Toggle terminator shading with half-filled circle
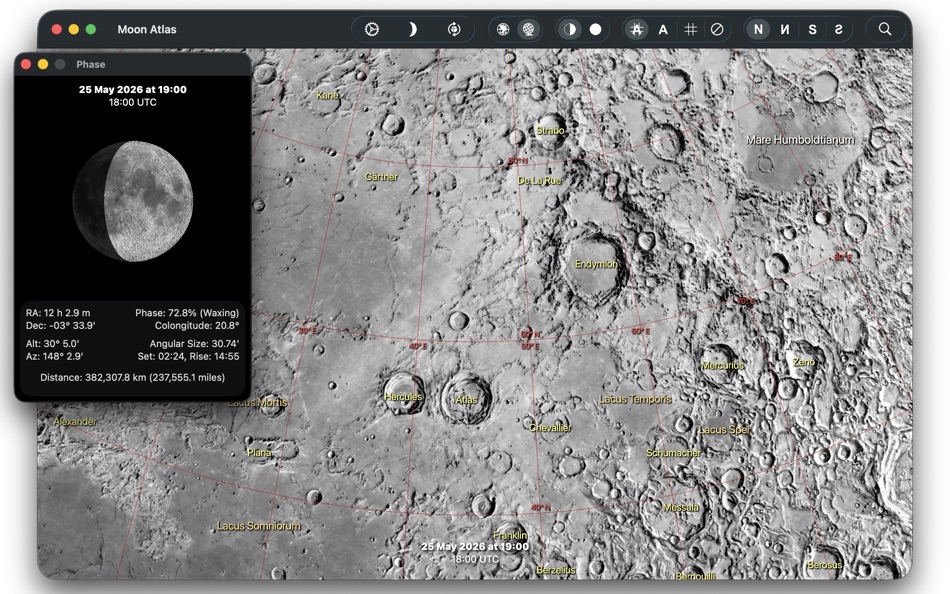950x594 pixels. click(570, 29)
